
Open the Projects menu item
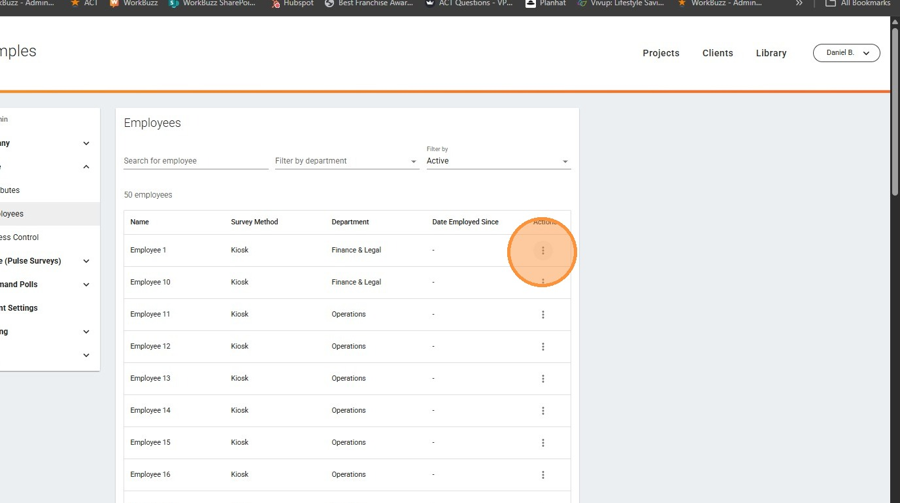661,53
